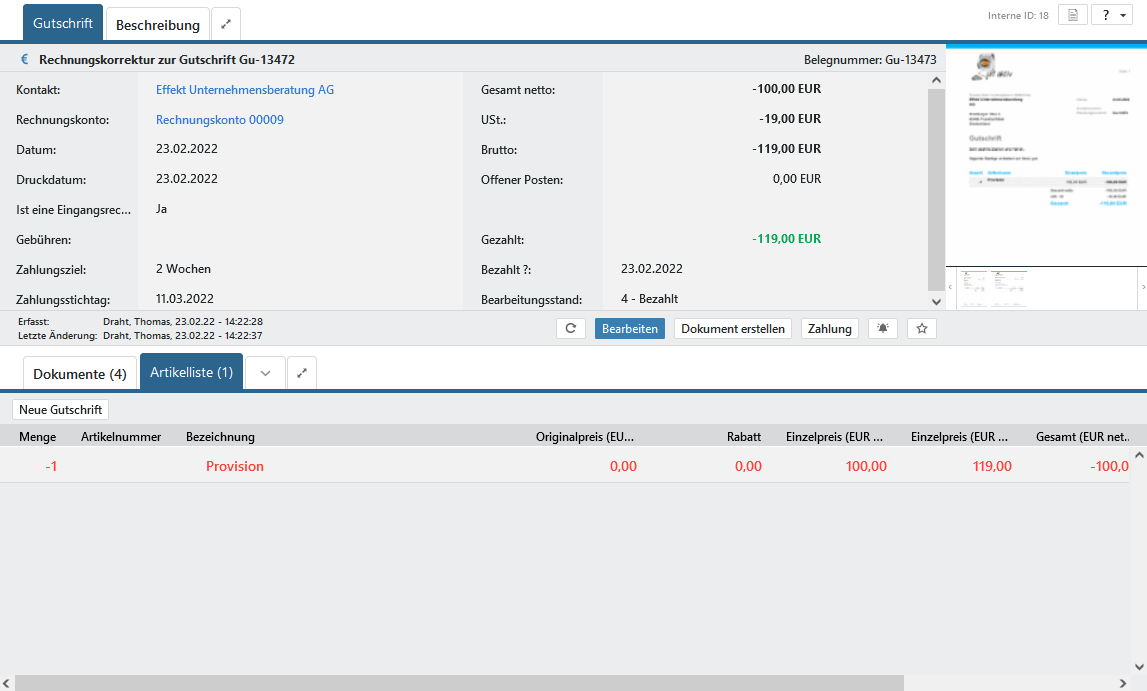Viewport: 1147px width, 691px height.
Task: Click the Zahlung button
Action: click(829, 328)
